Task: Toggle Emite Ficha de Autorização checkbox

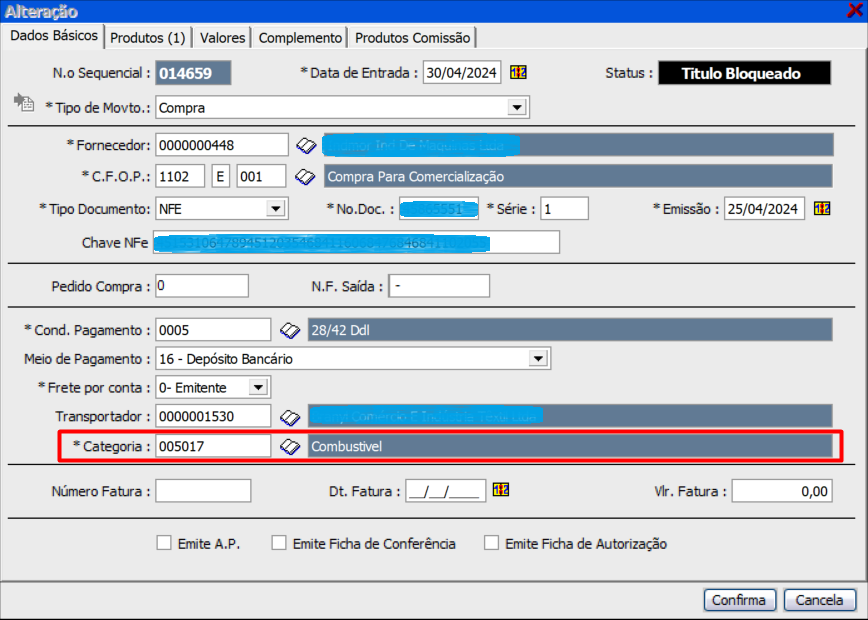Action: point(491,544)
